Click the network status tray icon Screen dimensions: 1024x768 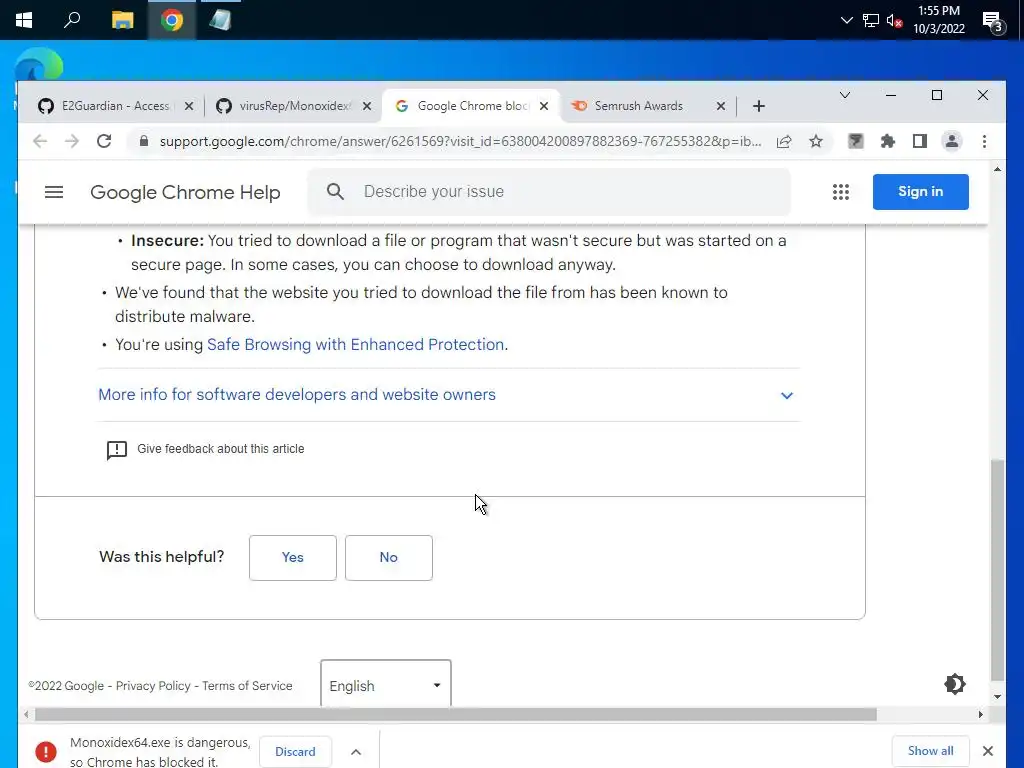[x=871, y=20]
